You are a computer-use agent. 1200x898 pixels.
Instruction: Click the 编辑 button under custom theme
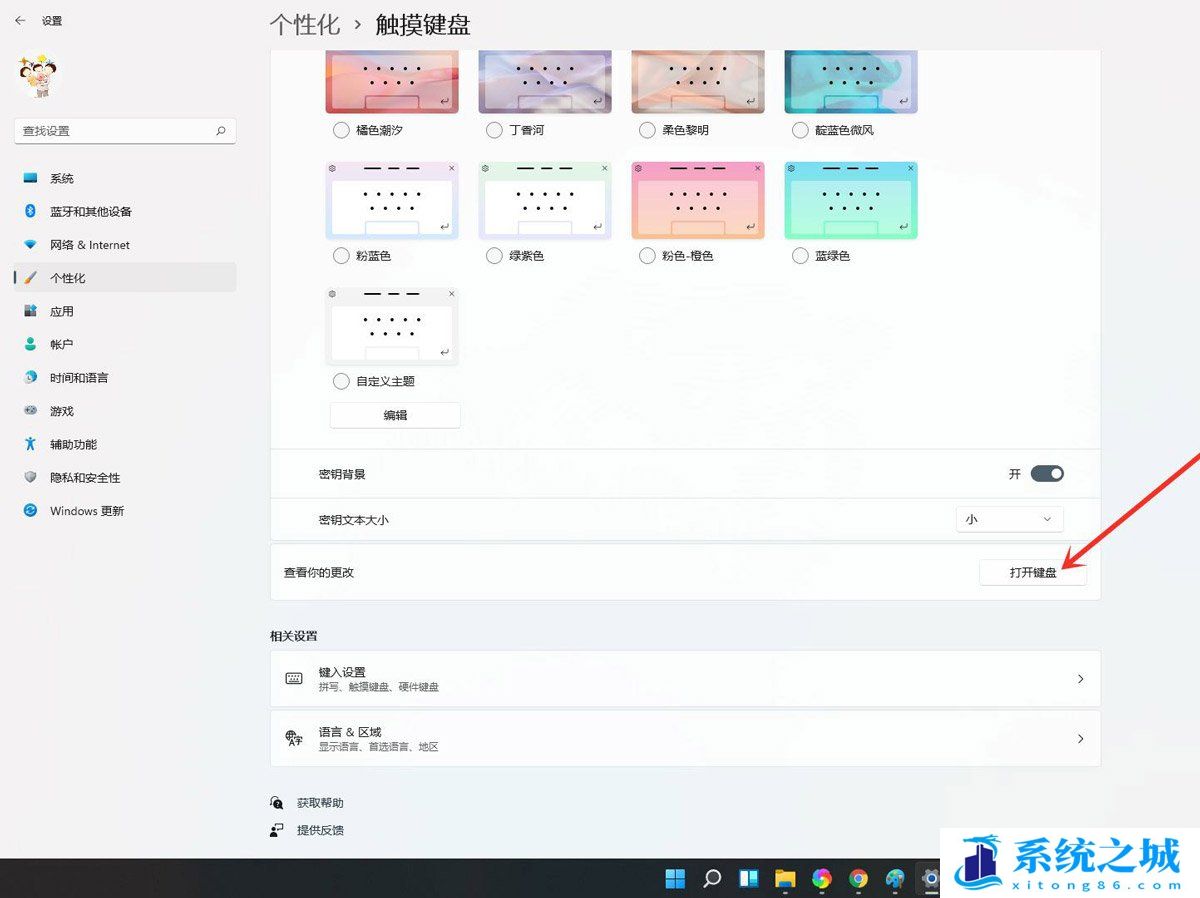click(x=395, y=415)
